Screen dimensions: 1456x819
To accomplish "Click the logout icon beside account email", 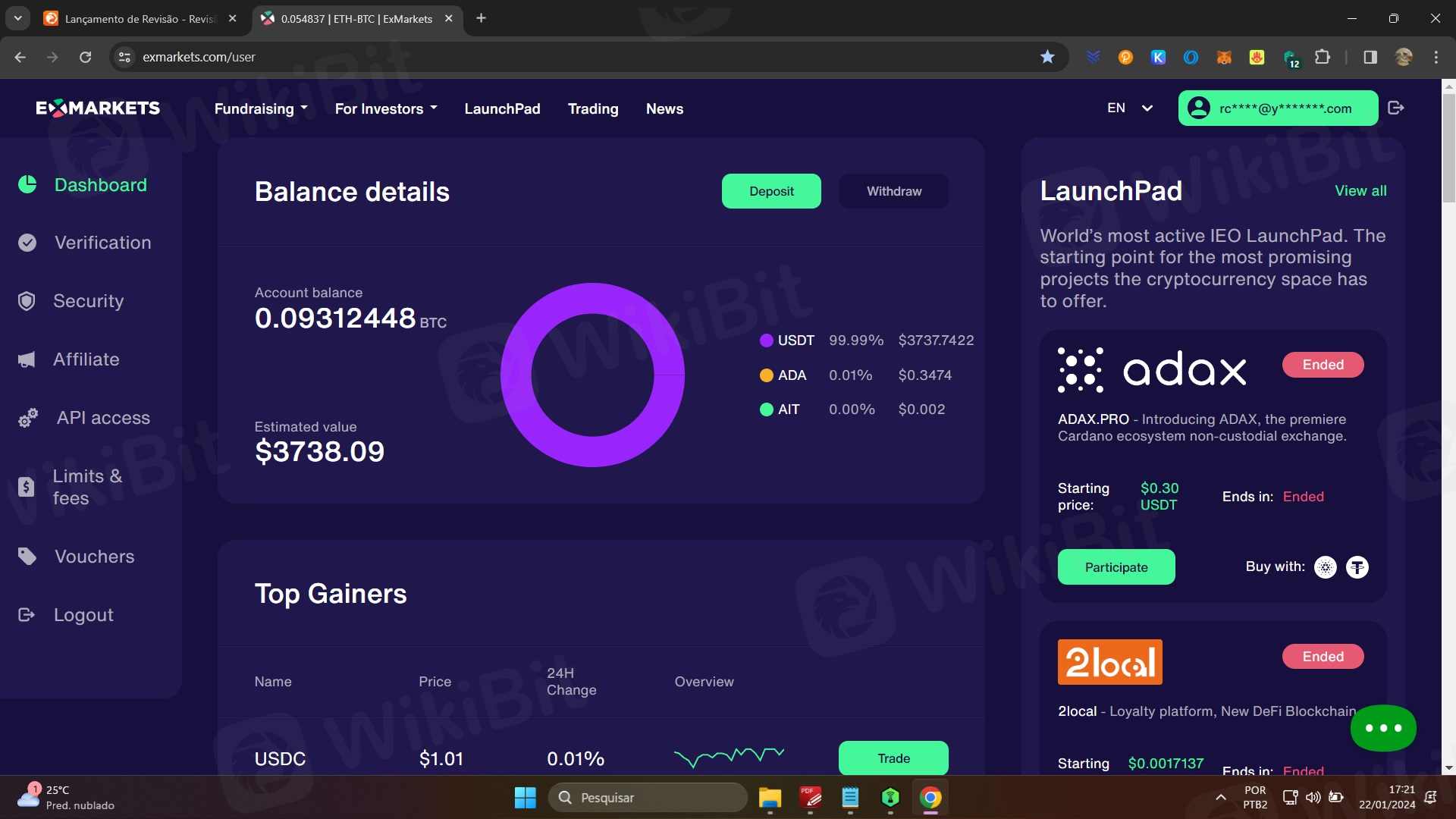I will coord(1395,108).
